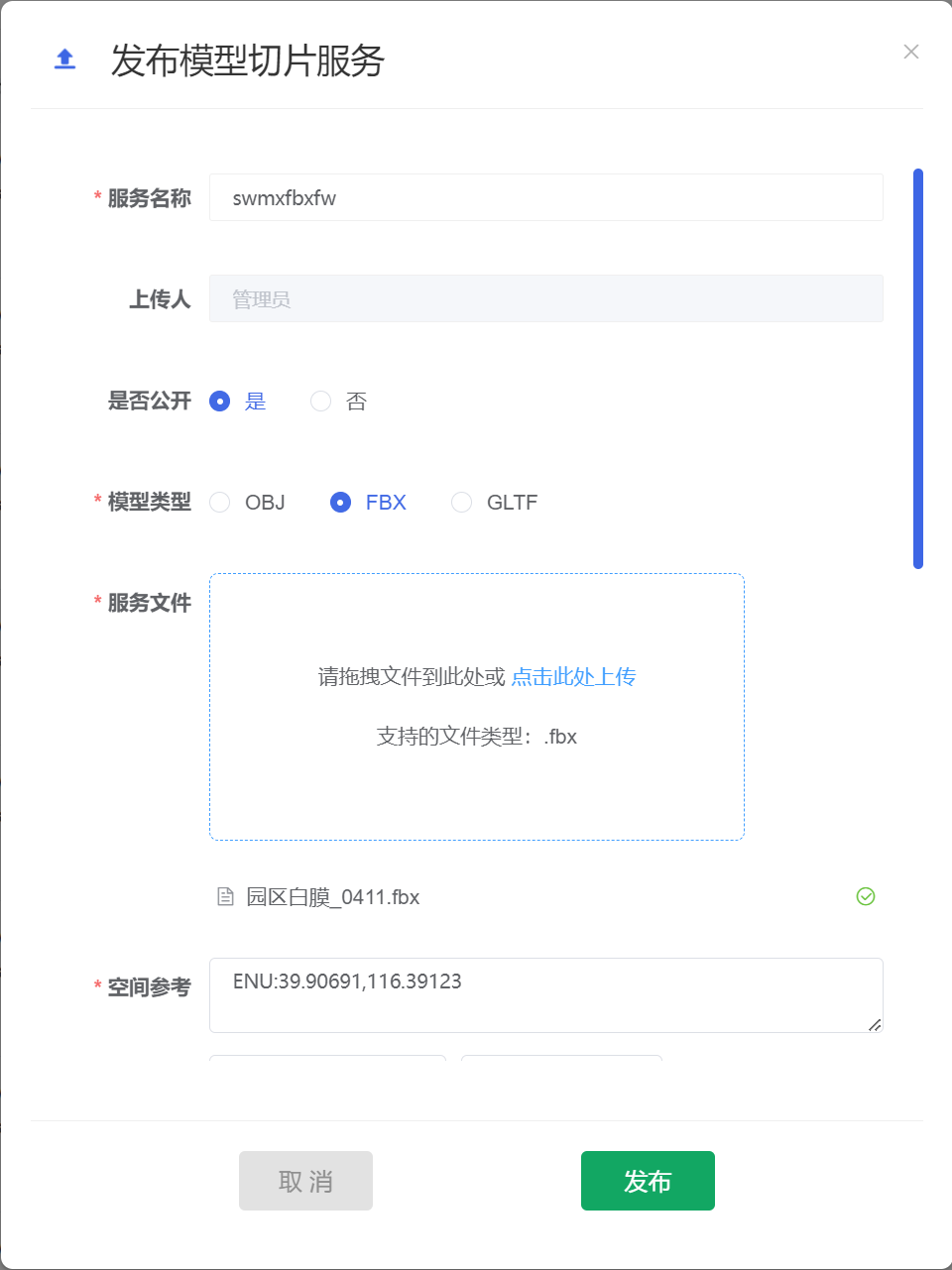Click the dashed file drop zone area
Viewport: 952px width, 1270px height.
(x=477, y=707)
